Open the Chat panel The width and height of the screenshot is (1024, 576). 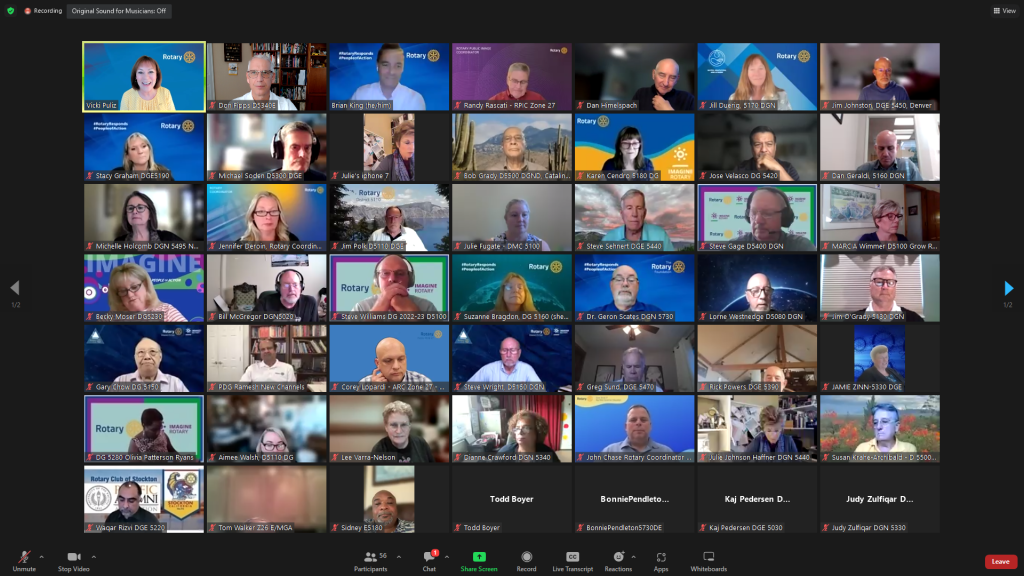(x=429, y=560)
